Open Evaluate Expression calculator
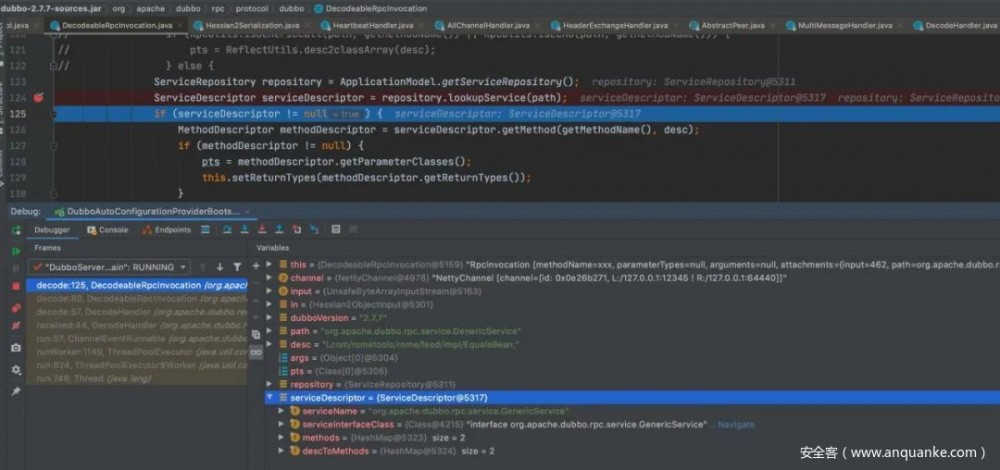Screen dimensions: 1000x470 point(336,230)
